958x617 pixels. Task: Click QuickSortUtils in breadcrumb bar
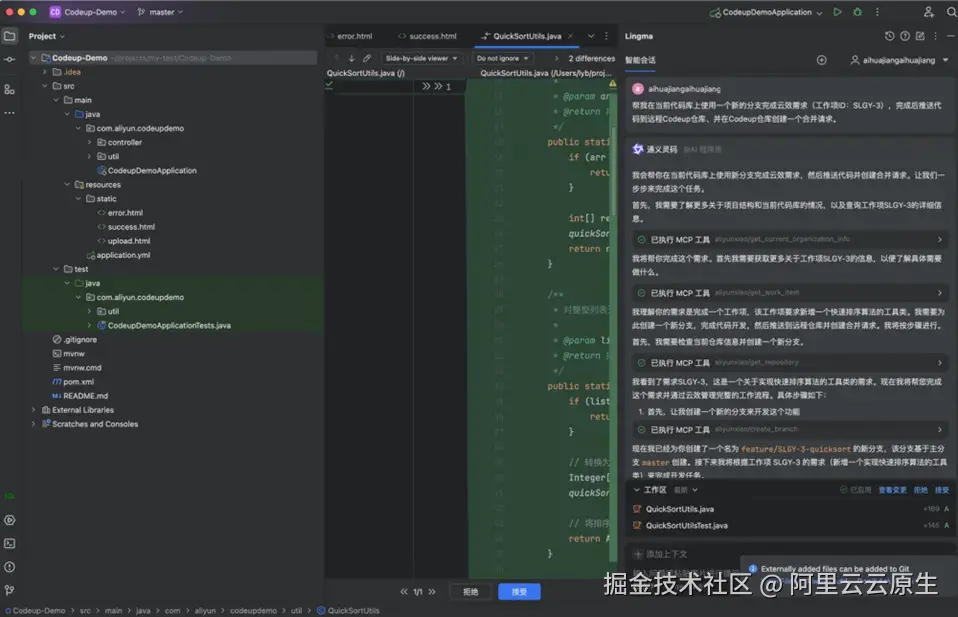click(x=348, y=610)
